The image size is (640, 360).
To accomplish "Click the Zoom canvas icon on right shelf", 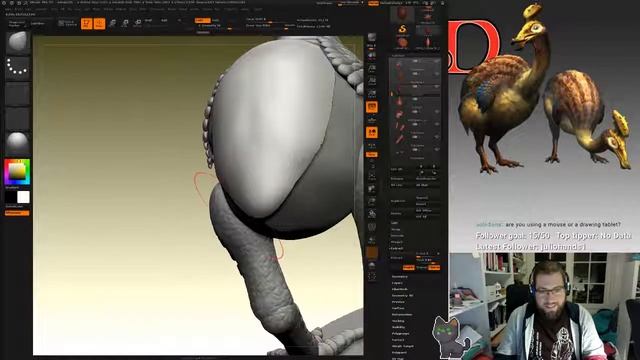I will [372, 69].
